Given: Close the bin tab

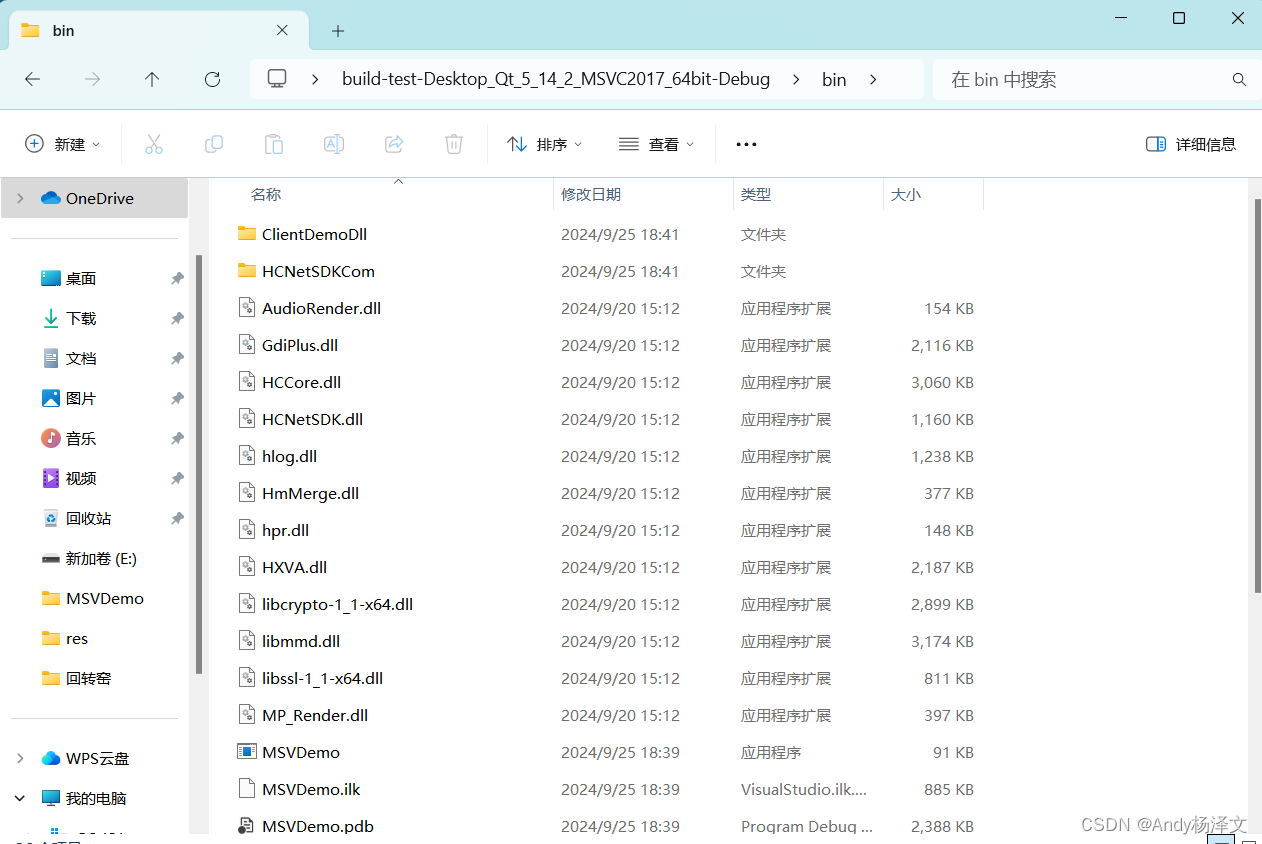Looking at the screenshot, I should coord(283,30).
